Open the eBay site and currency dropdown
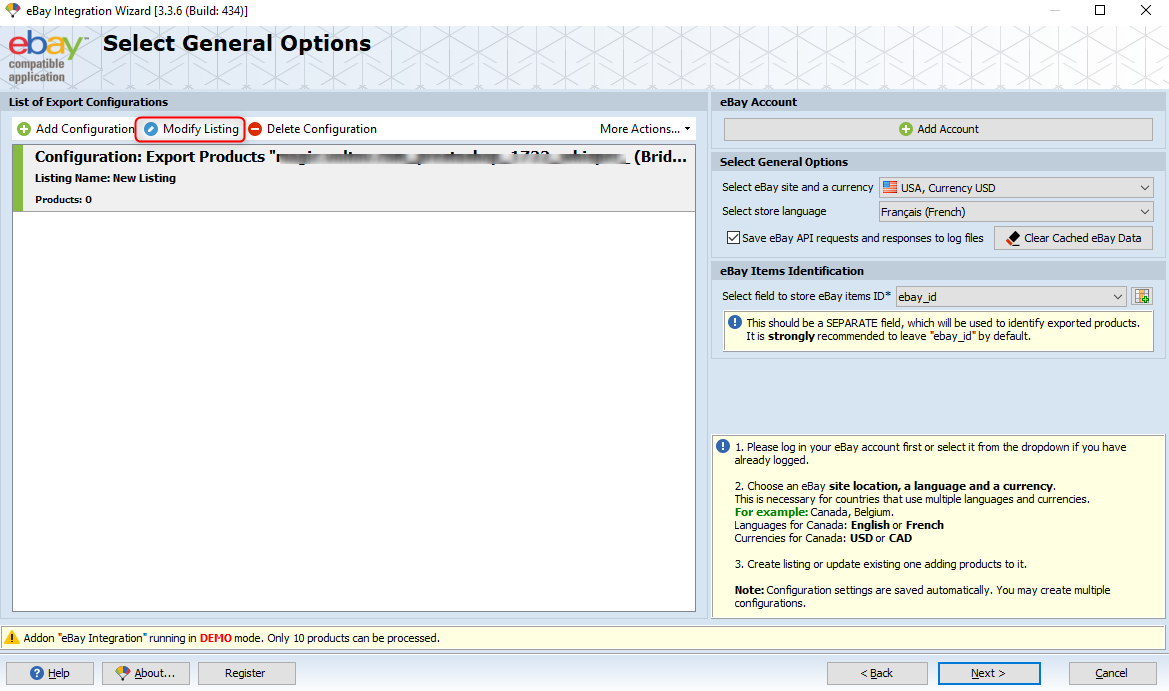This screenshot has width=1169, height=691. click(x=1016, y=188)
